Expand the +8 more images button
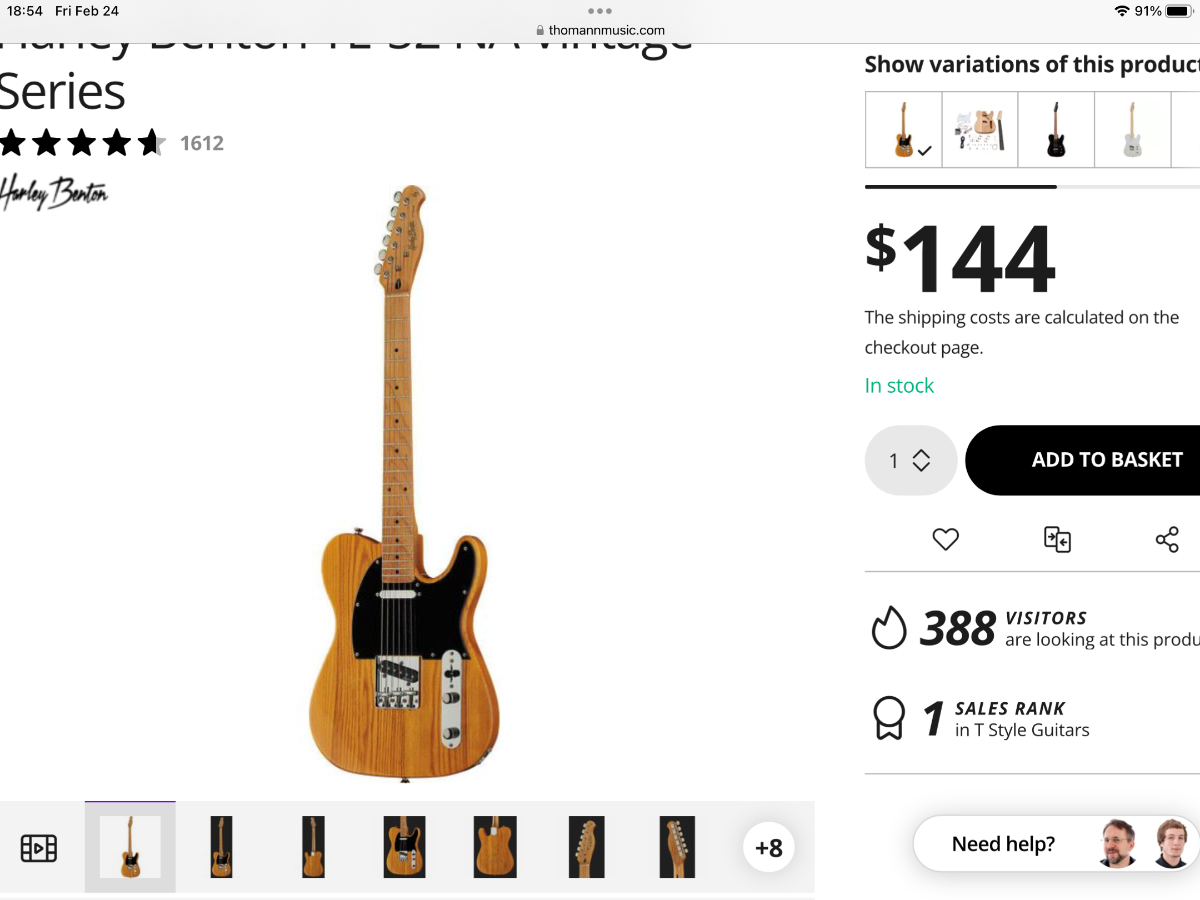 (x=769, y=848)
